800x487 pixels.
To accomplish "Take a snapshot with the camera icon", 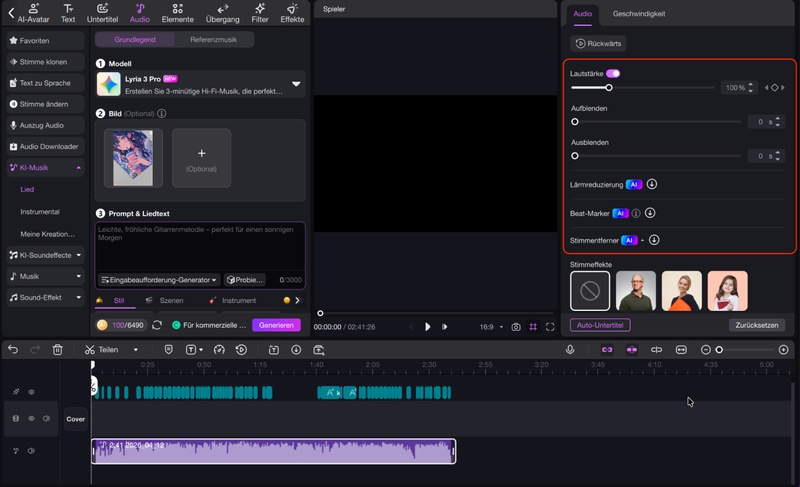I will tap(516, 327).
